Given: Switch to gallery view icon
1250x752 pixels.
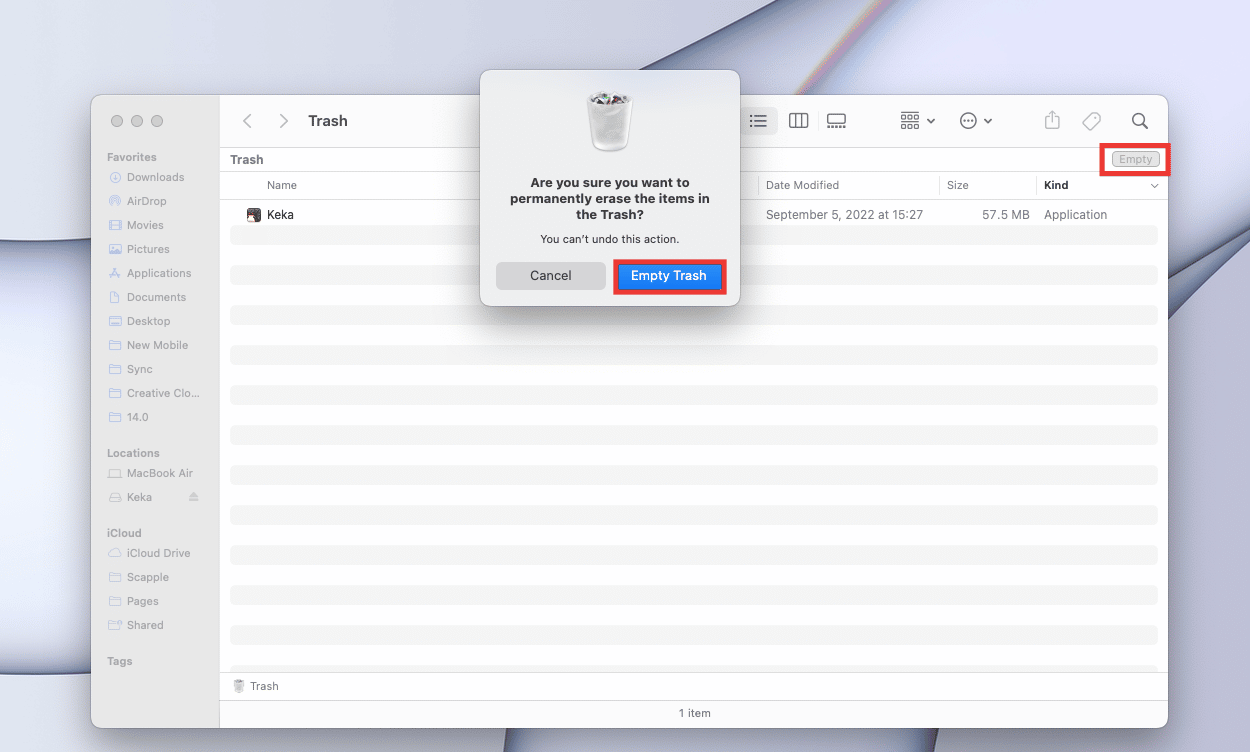Looking at the screenshot, I should (837, 121).
